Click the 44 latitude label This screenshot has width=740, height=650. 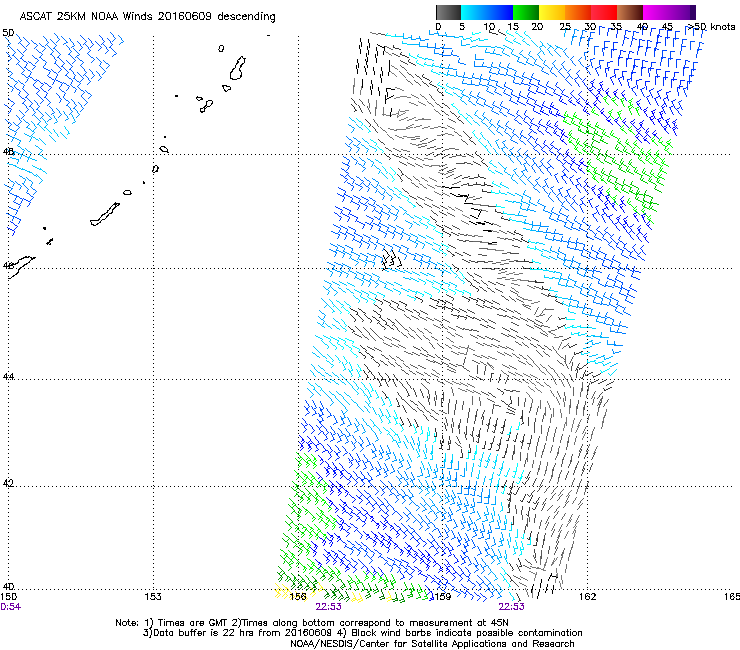[8, 377]
